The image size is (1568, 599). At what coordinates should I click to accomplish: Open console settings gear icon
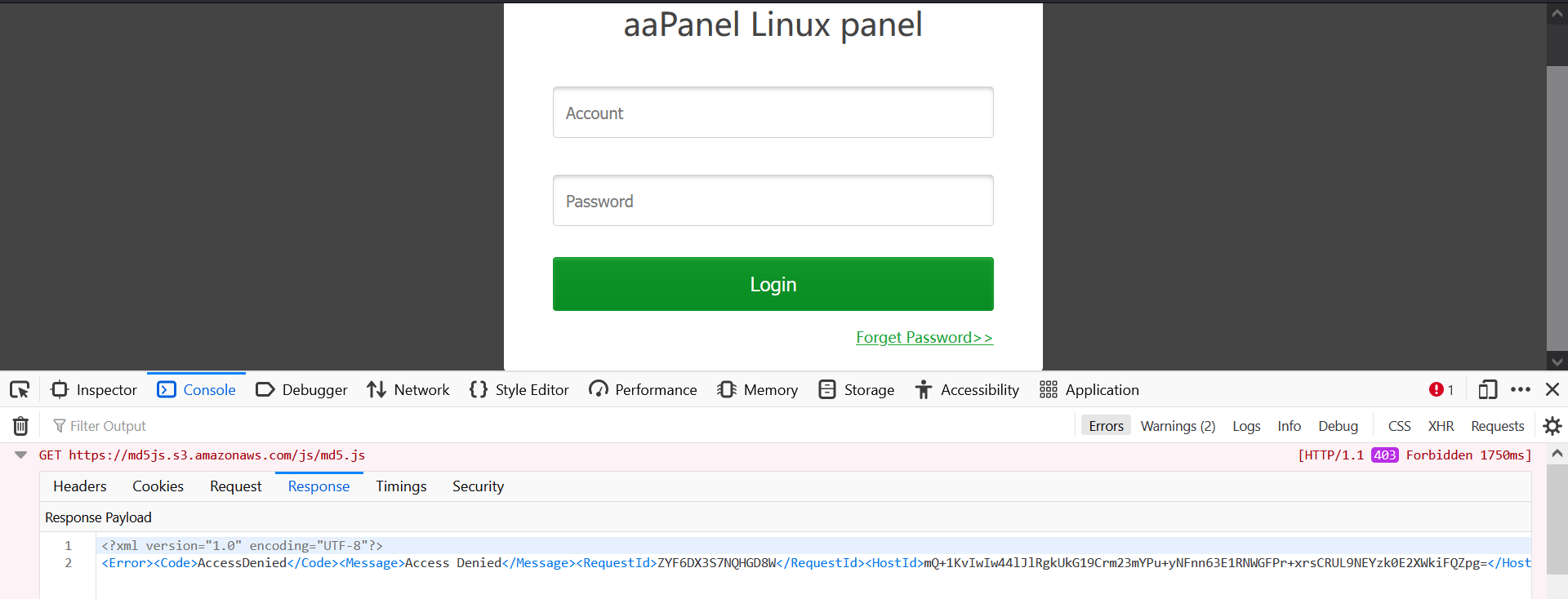pyautogui.click(x=1552, y=426)
